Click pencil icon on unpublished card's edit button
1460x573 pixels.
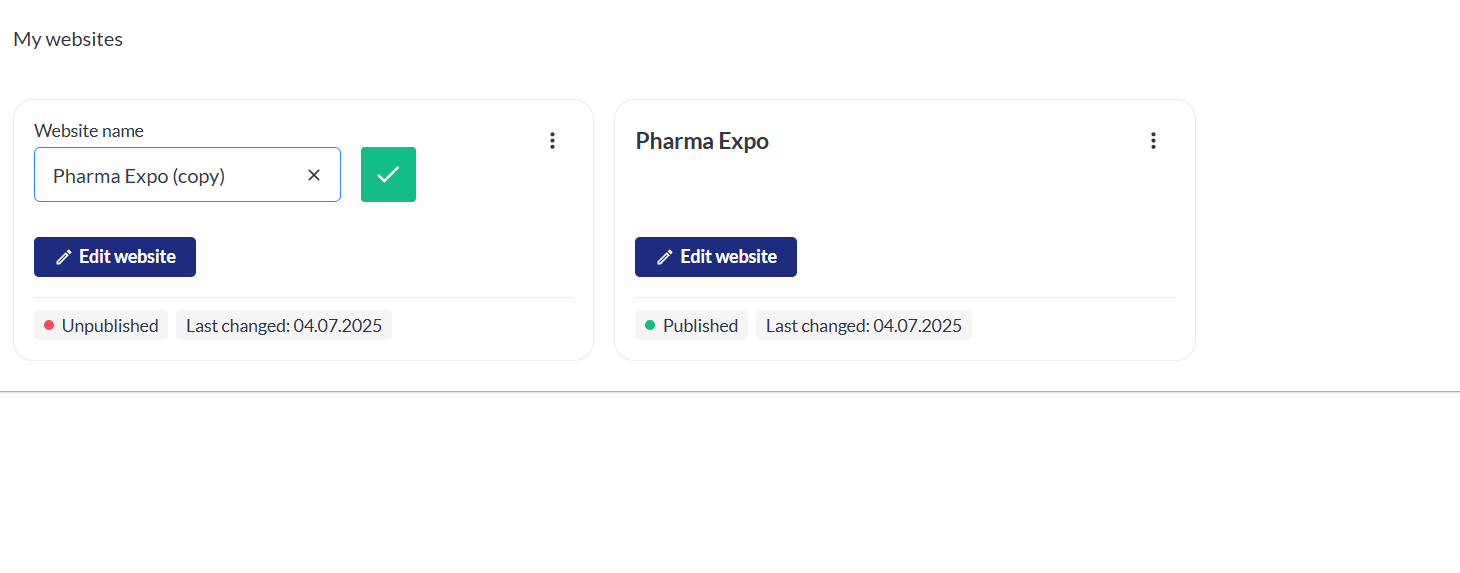pyautogui.click(x=64, y=257)
